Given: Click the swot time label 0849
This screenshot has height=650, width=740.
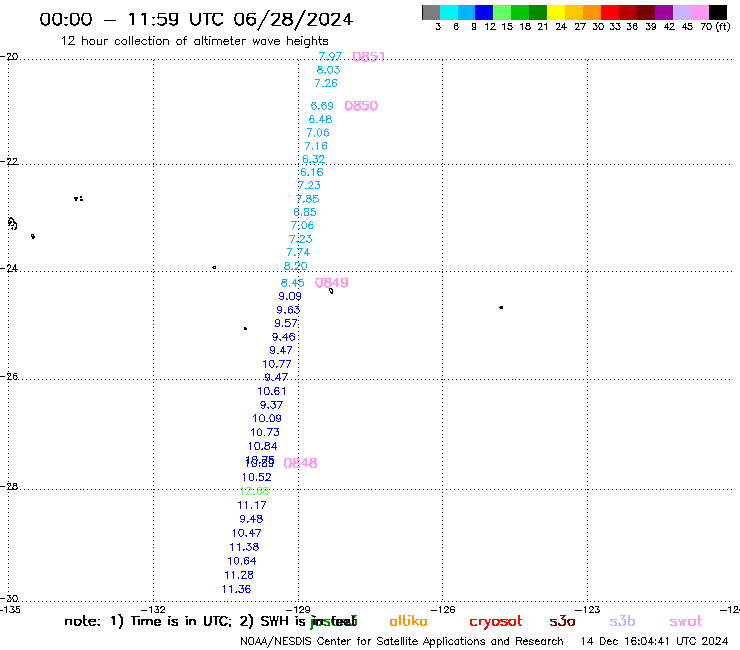Looking at the screenshot, I should click(x=332, y=283).
